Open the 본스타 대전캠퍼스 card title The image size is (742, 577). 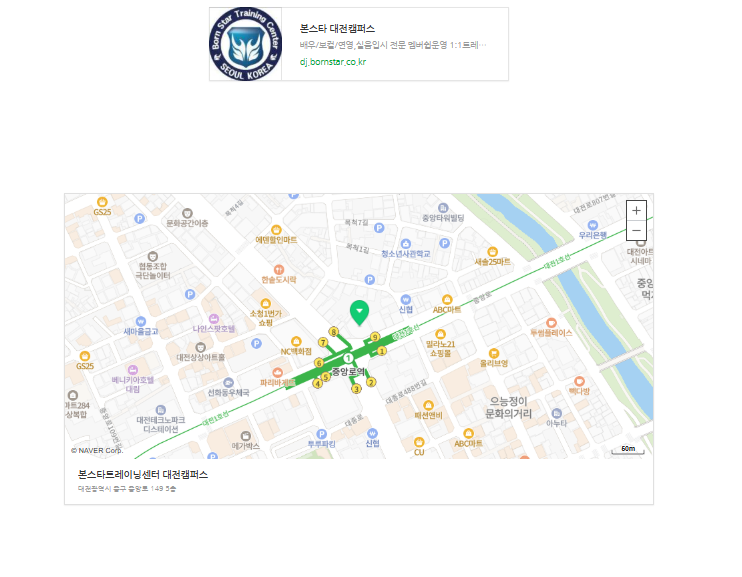pos(337,28)
